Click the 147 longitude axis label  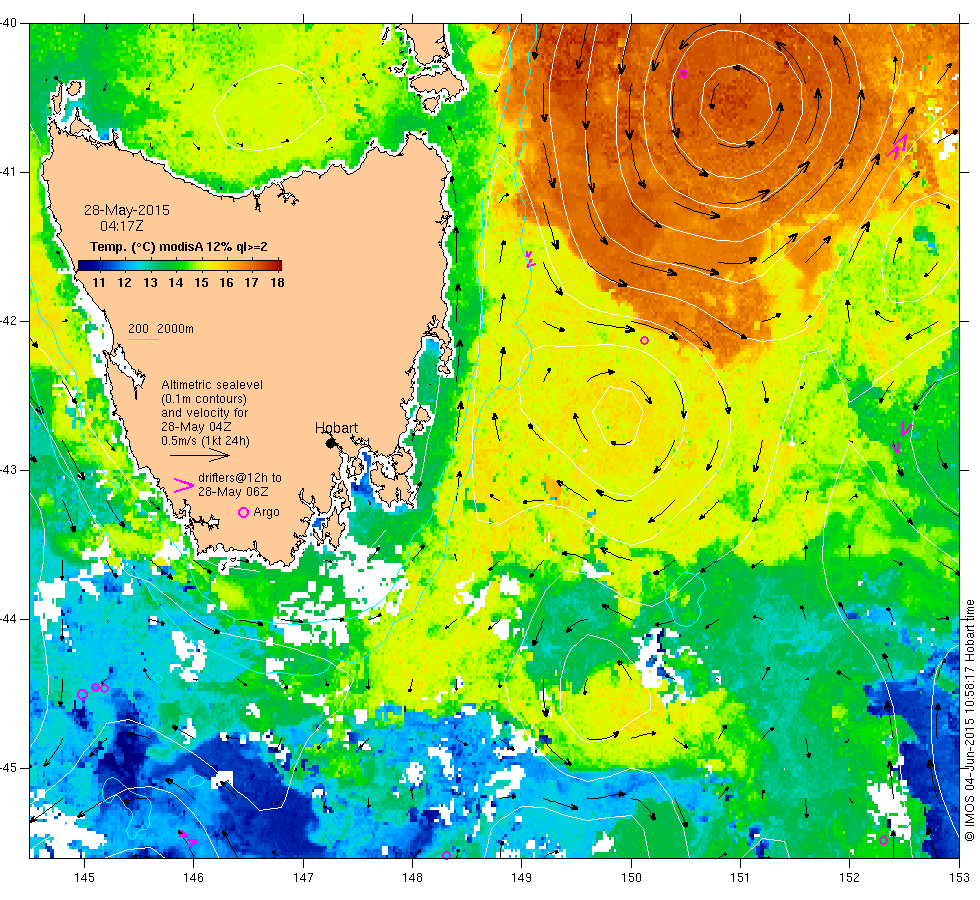point(303,878)
